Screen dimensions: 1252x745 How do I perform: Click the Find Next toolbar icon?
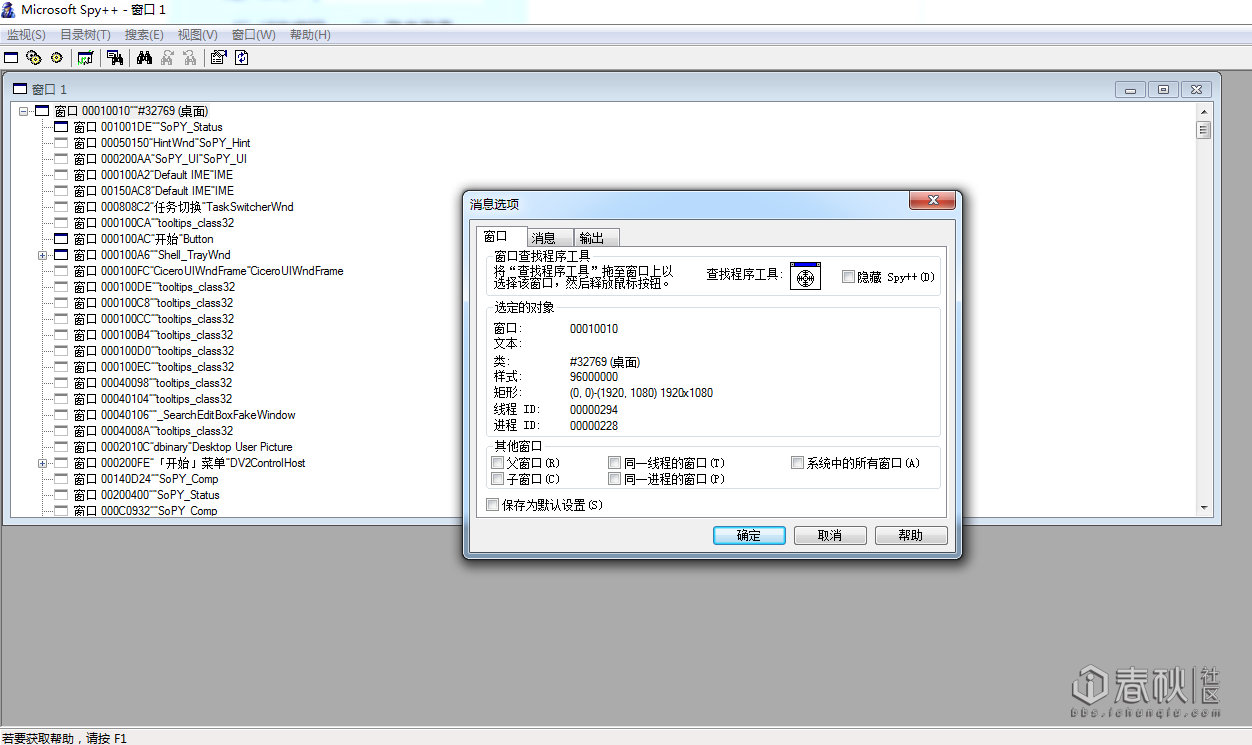coord(167,58)
